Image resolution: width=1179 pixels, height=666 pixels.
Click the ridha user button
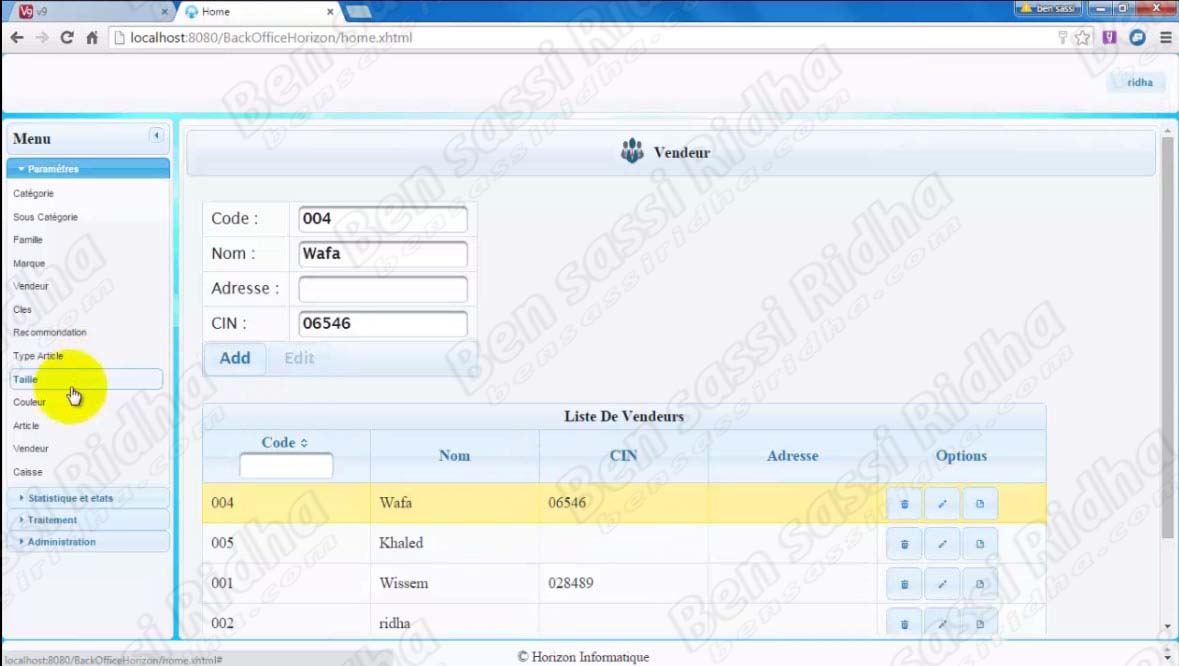point(1139,82)
